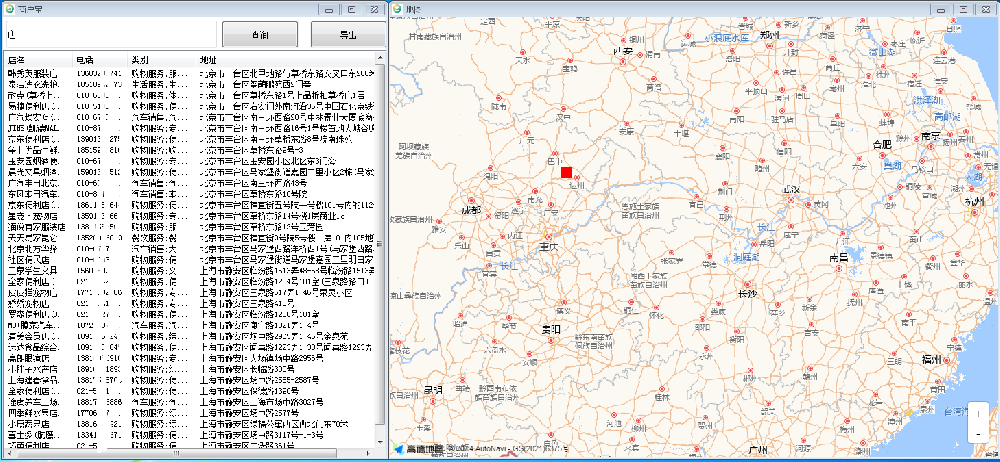Image resolution: width=1000 pixels, height=462 pixels.
Task: Click the vertical scrollbar down arrow
Action: pos(380,442)
